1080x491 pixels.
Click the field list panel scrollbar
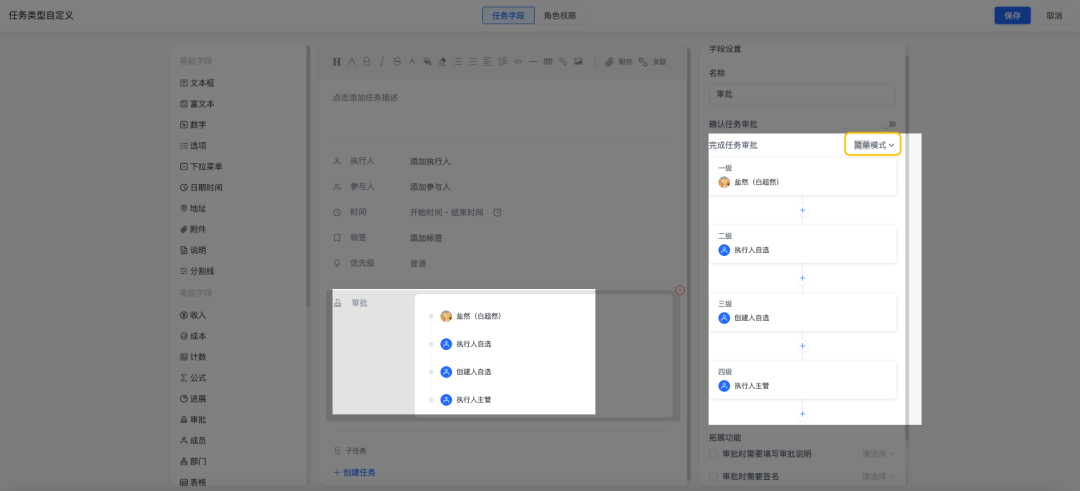(x=308, y=176)
